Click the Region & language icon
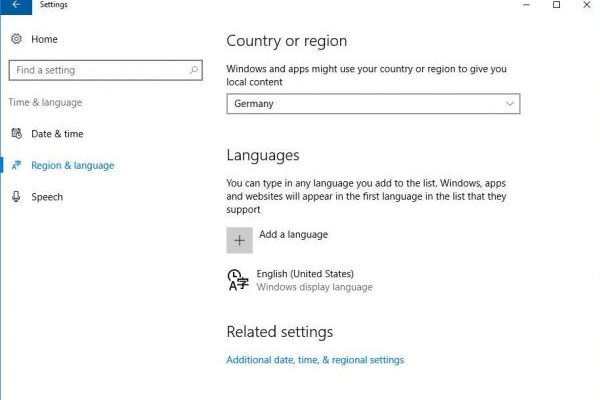Screen dimensions: 600x400 [x=16, y=165]
